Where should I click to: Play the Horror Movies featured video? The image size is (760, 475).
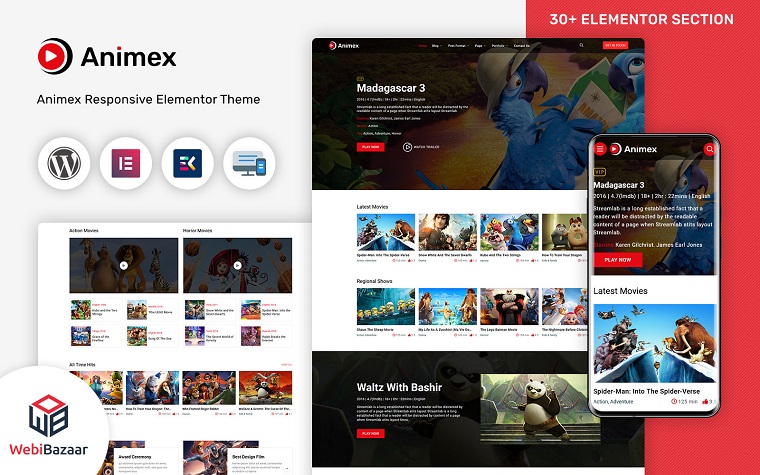click(237, 265)
